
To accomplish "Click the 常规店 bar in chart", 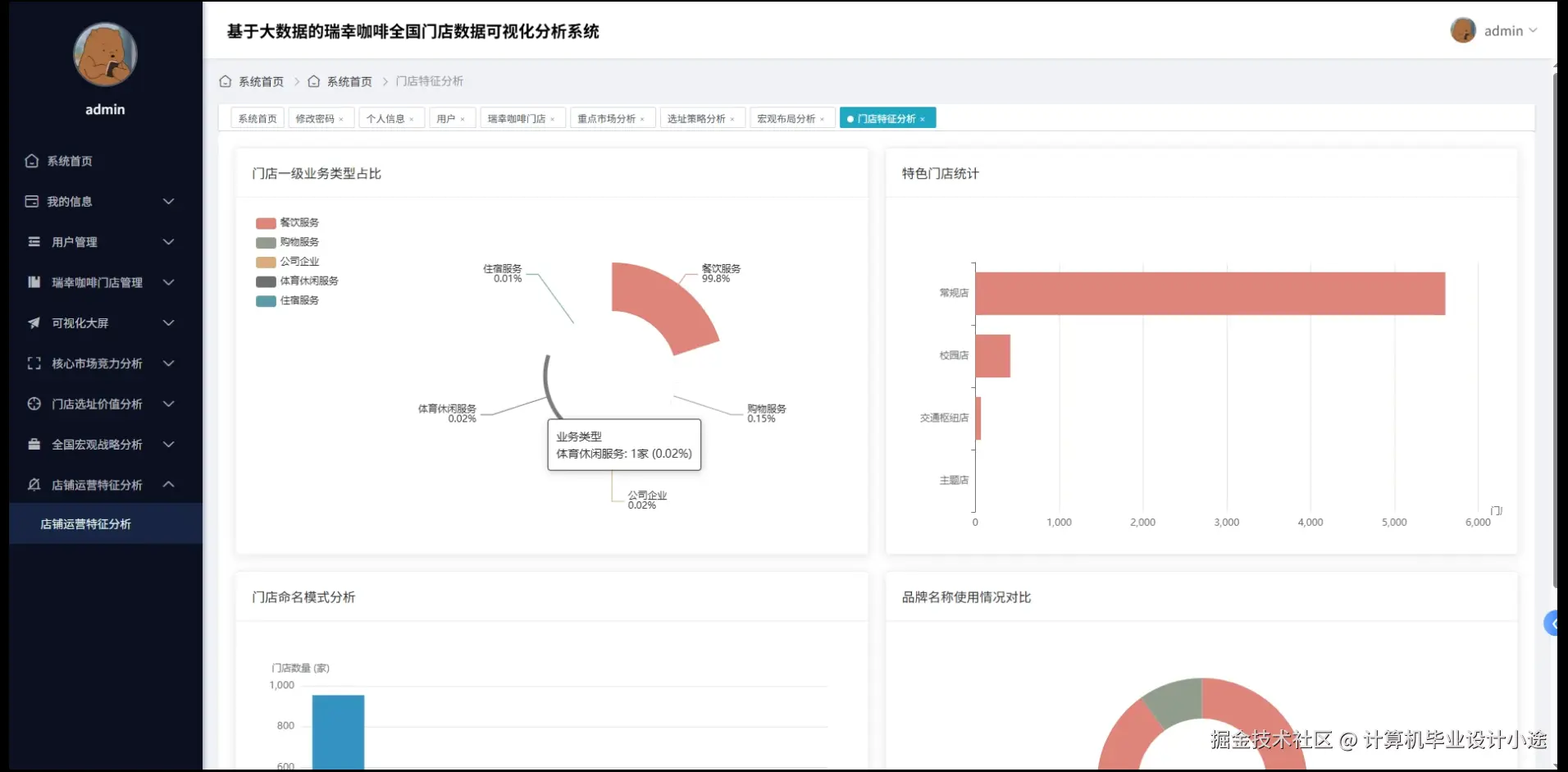I will pos(1210,294).
